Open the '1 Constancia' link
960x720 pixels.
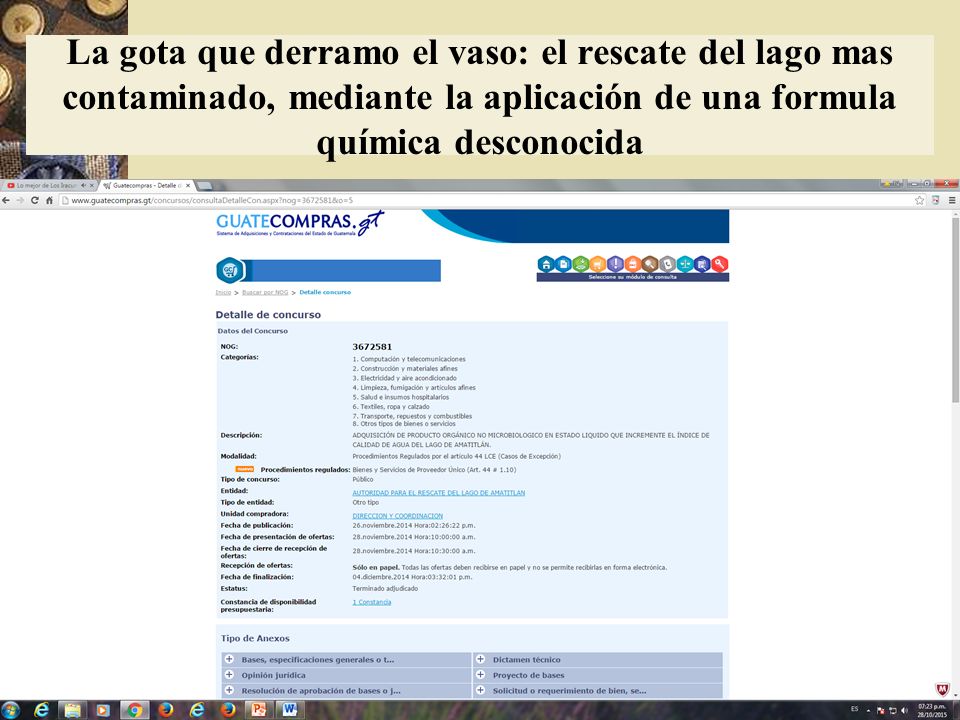[372, 602]
